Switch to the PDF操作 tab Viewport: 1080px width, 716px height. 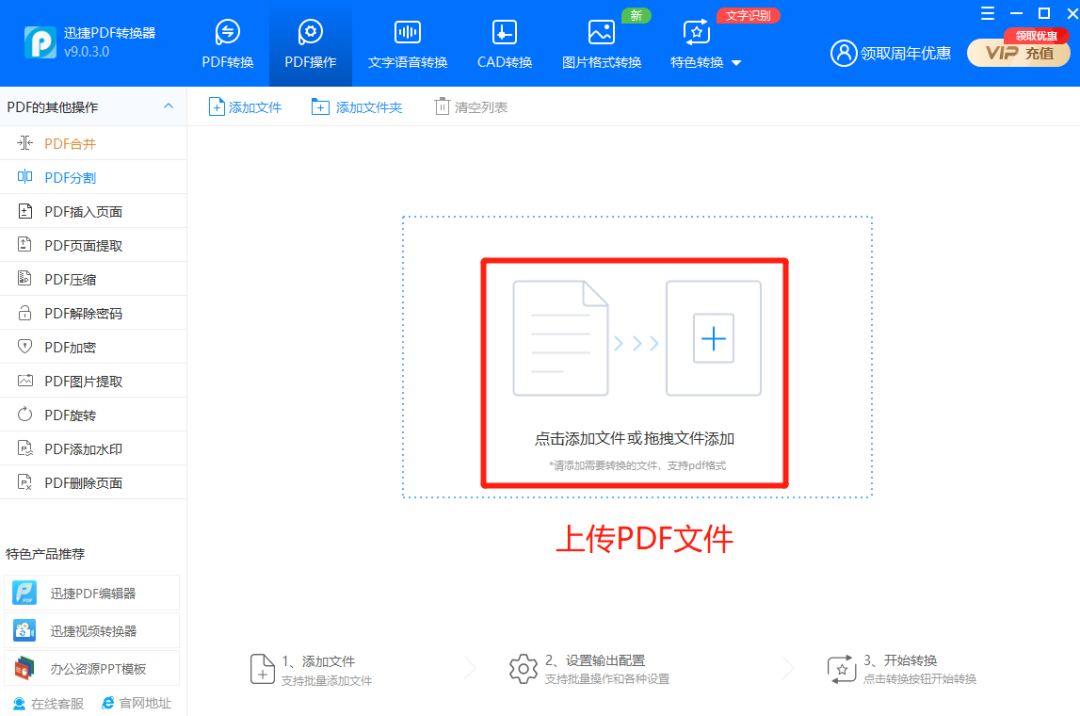tap(310, 45)
